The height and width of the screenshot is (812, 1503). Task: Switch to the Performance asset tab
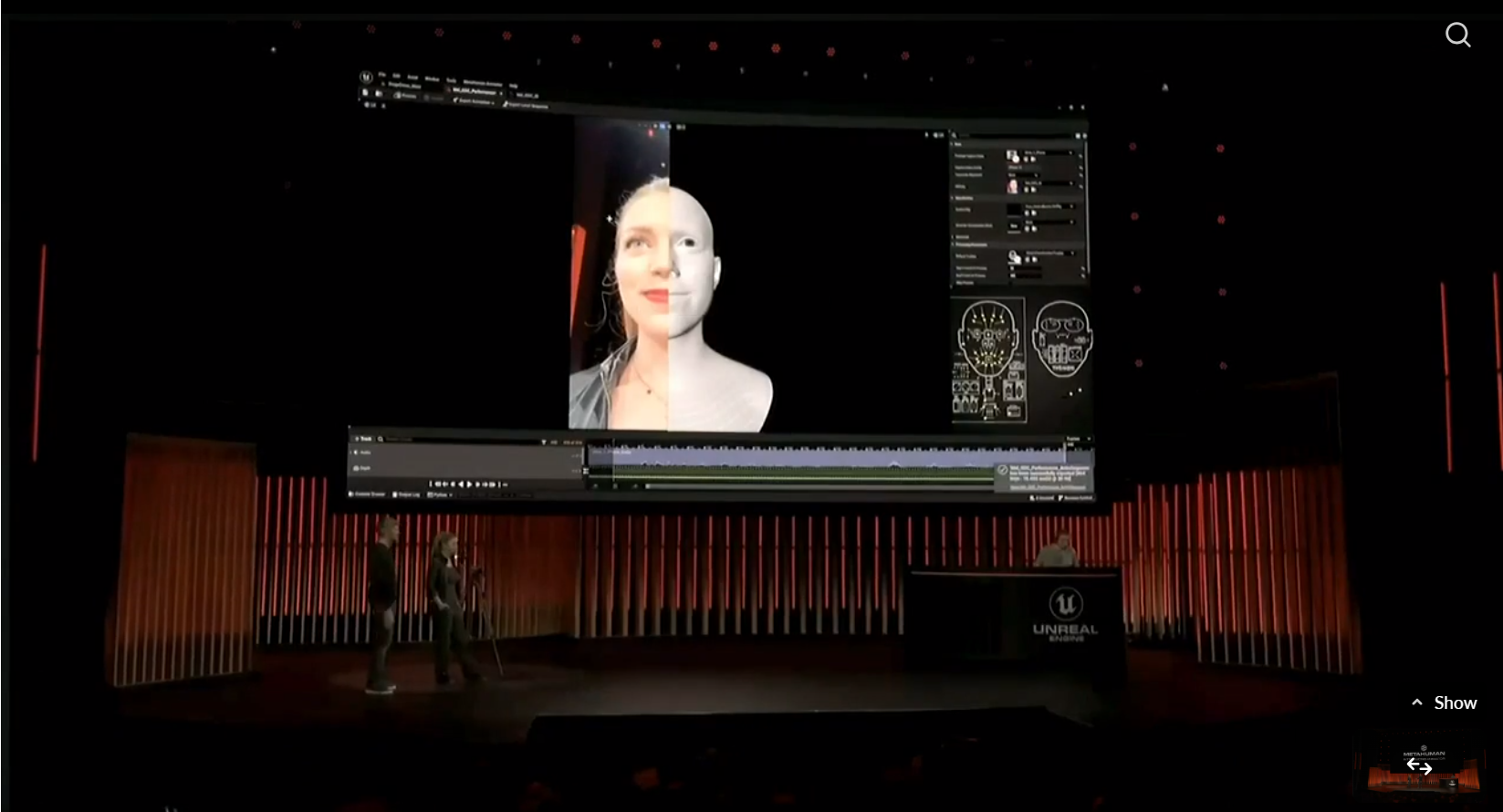coord(475,91)
